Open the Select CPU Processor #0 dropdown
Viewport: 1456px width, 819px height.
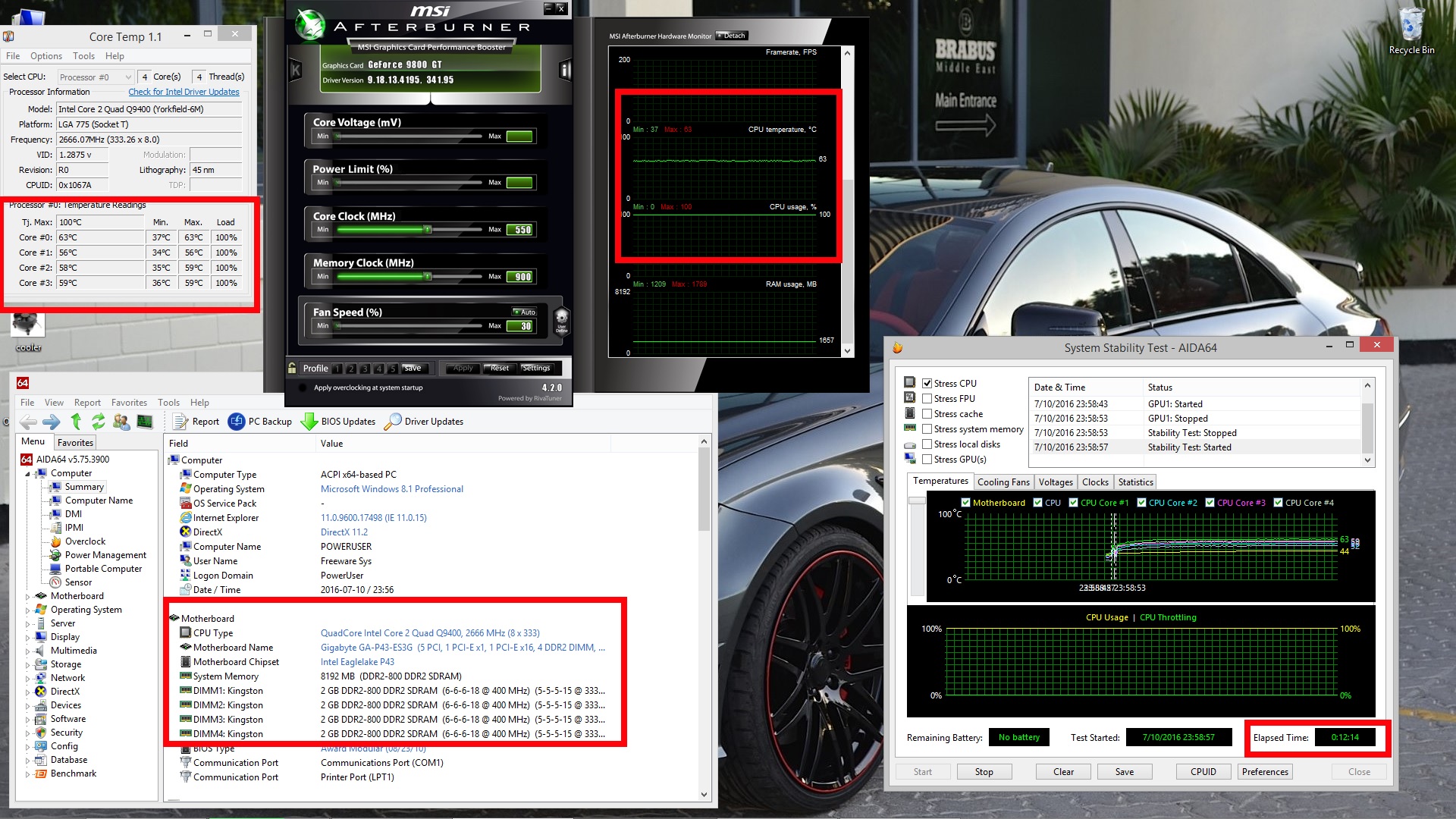point(96,77)
